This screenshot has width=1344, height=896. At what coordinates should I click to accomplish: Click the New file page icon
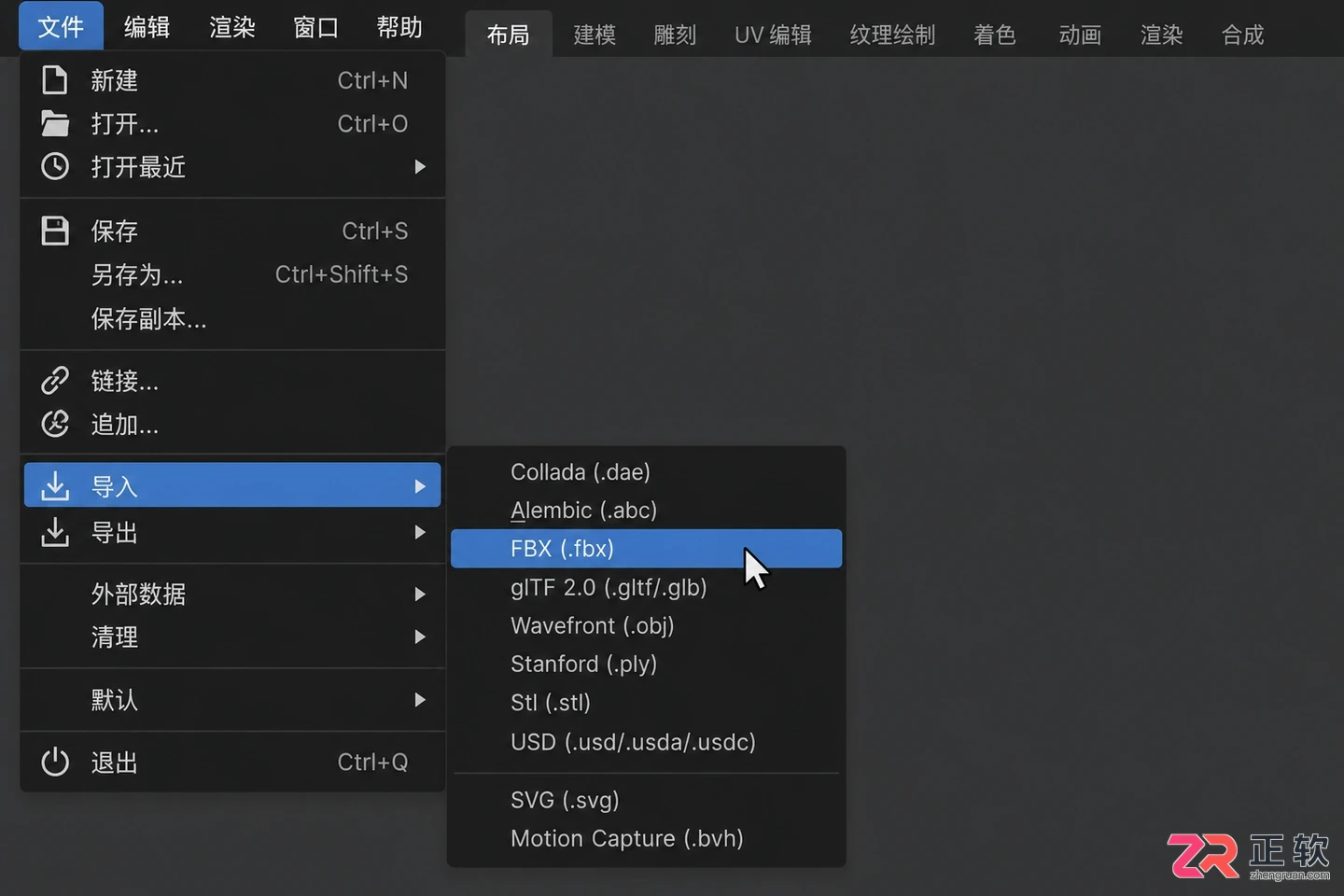(55, 80)
